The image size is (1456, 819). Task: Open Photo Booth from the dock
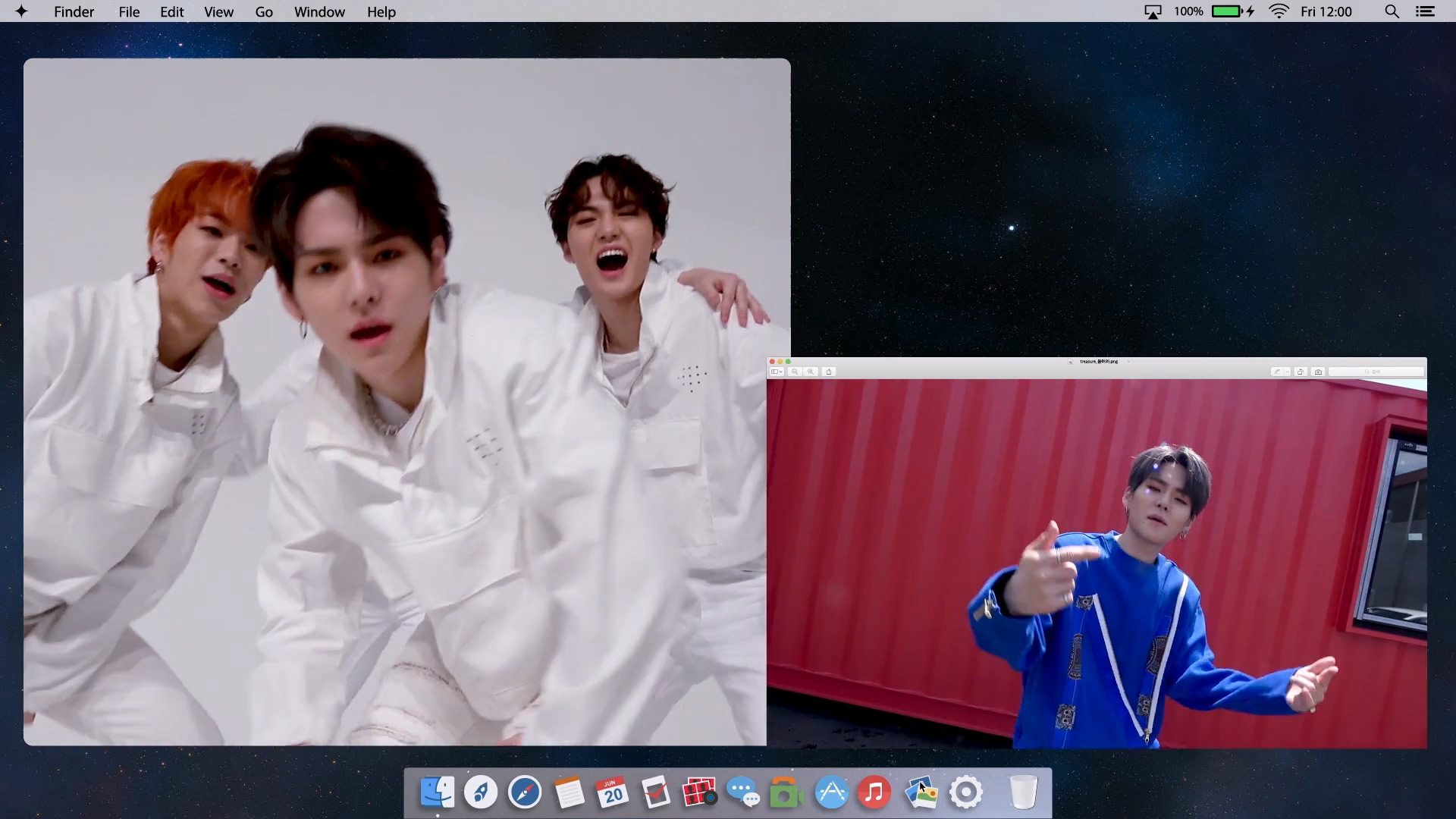coord(699,792)
